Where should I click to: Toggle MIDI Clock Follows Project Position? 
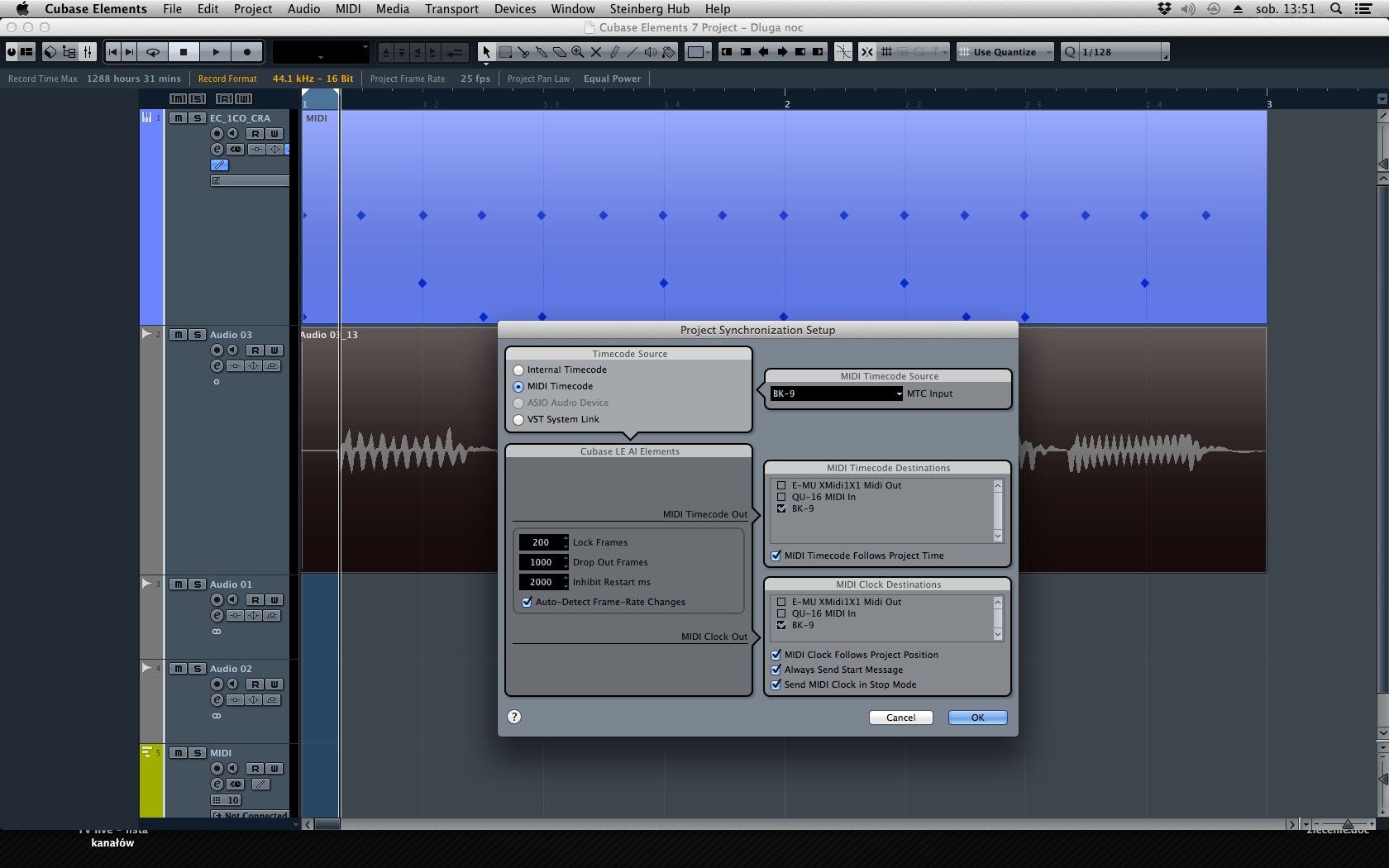pos(776,656)
